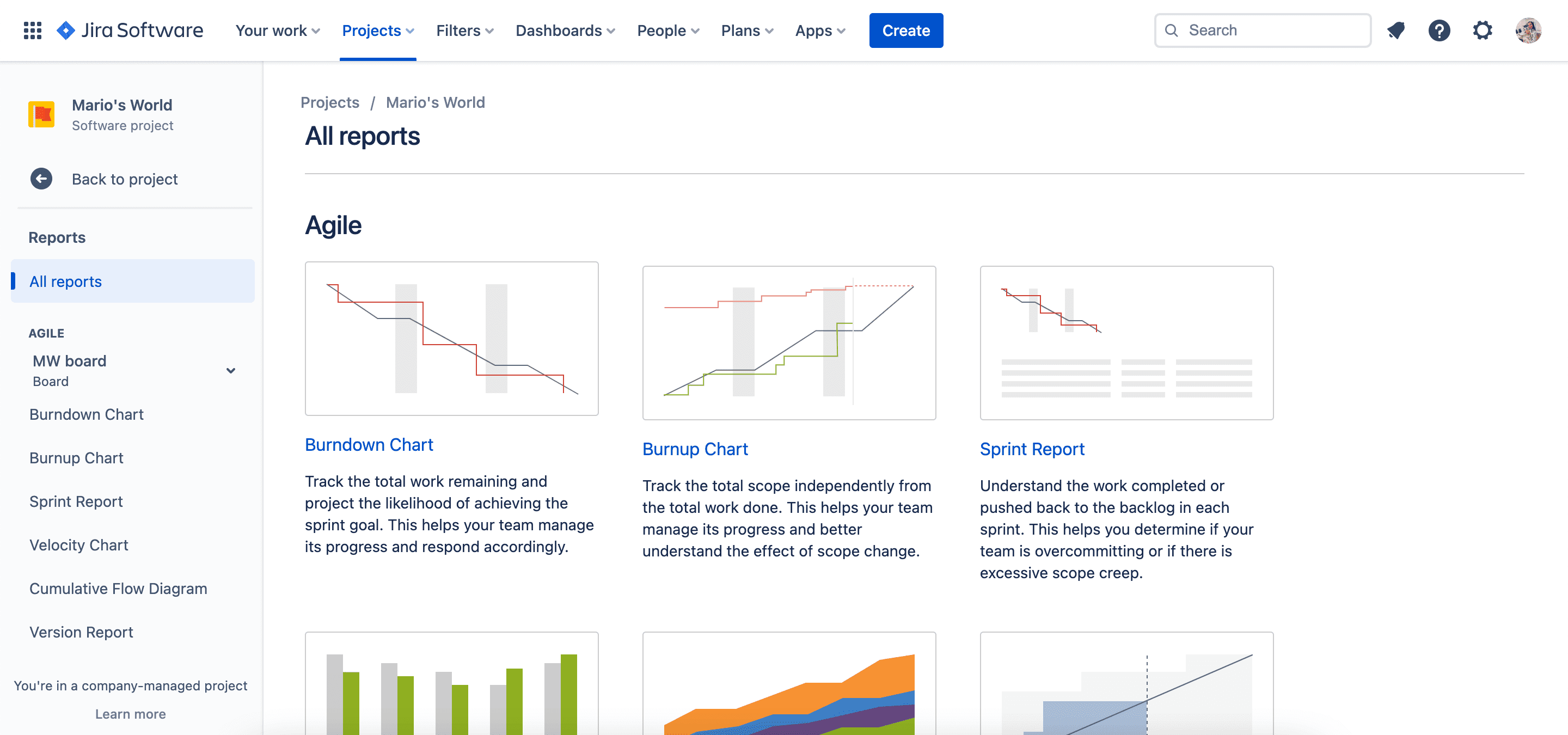This screenshot has width=1568, height=735.
Task: Click the Create button
Action: pyautogui.click(x=905, y=30)
